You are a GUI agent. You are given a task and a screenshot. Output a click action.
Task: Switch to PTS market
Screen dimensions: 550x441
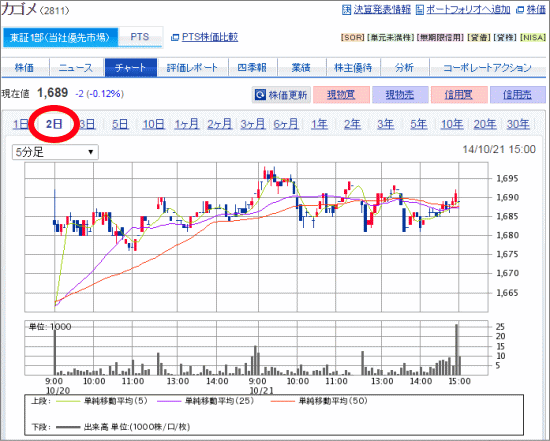(x=140, y=37)
